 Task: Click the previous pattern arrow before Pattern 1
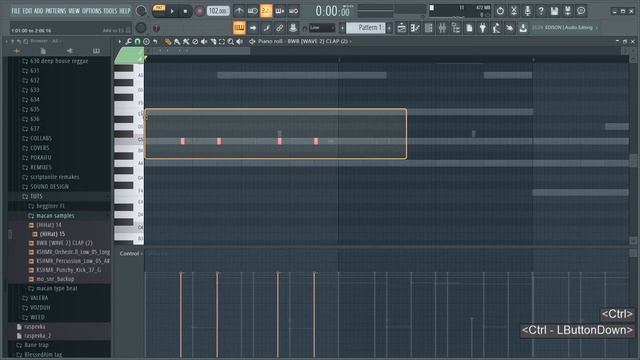(342, 28)
